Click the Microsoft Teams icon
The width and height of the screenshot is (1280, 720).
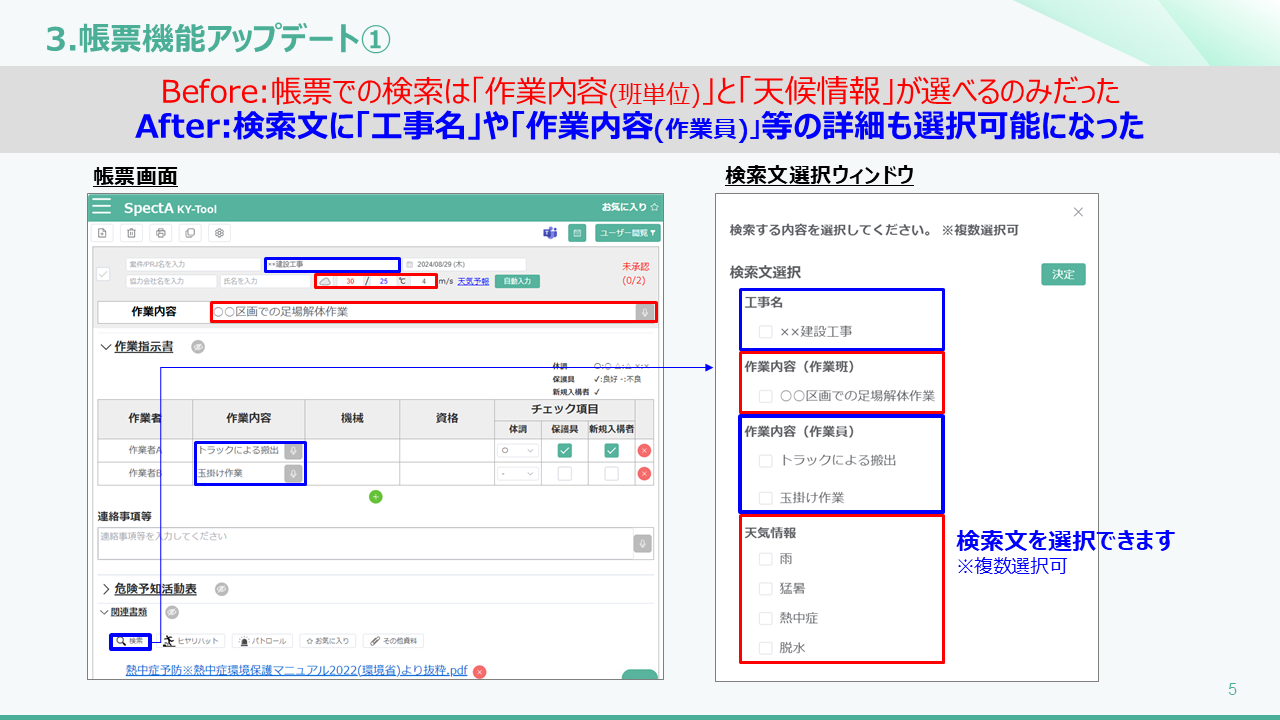pos(550,233)
